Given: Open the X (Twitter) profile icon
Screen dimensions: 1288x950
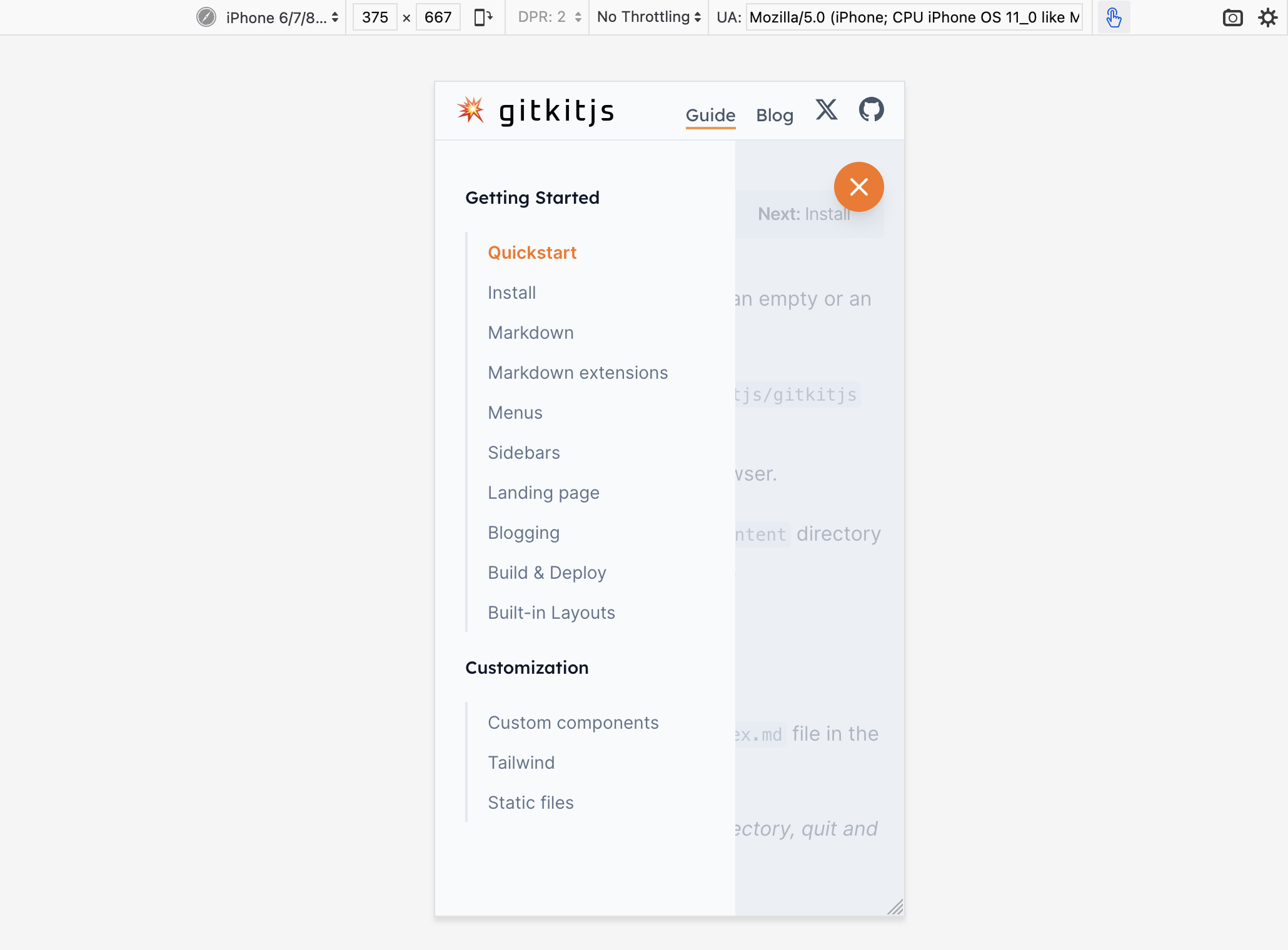Looking at the screenshot, I should point(826,109).
